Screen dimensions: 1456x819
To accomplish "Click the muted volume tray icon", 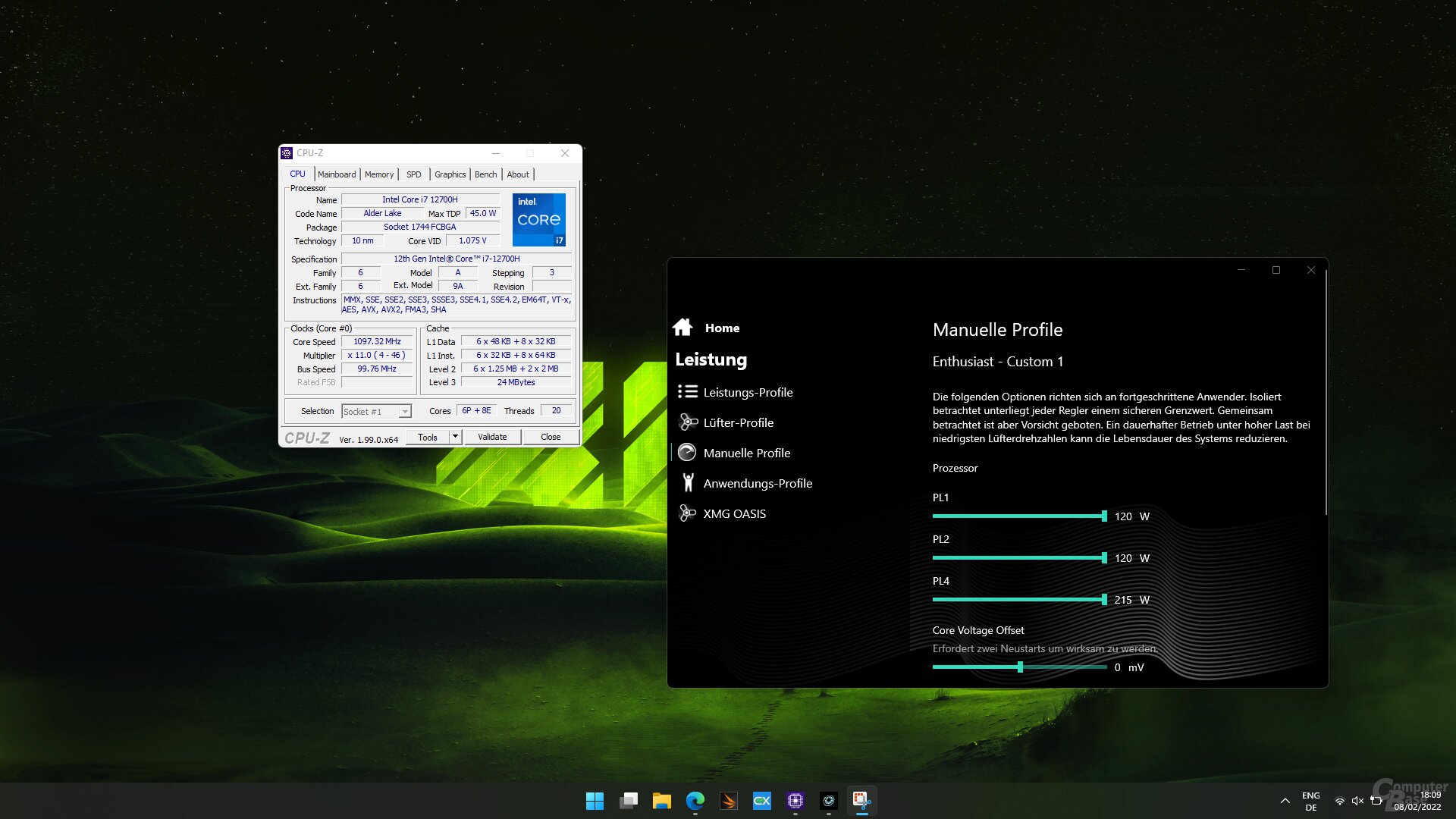I will tap(1357, 801).
